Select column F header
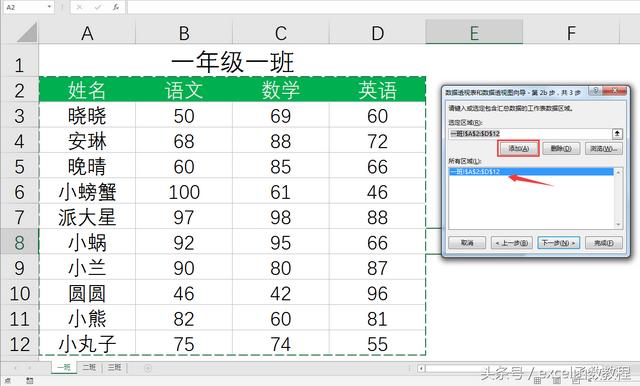 click(571, 33)
